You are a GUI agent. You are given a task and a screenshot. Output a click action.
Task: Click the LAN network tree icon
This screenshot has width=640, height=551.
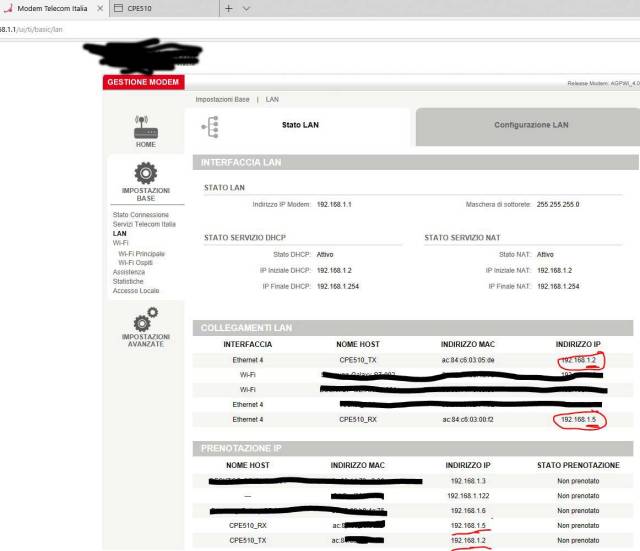[211, 126]
